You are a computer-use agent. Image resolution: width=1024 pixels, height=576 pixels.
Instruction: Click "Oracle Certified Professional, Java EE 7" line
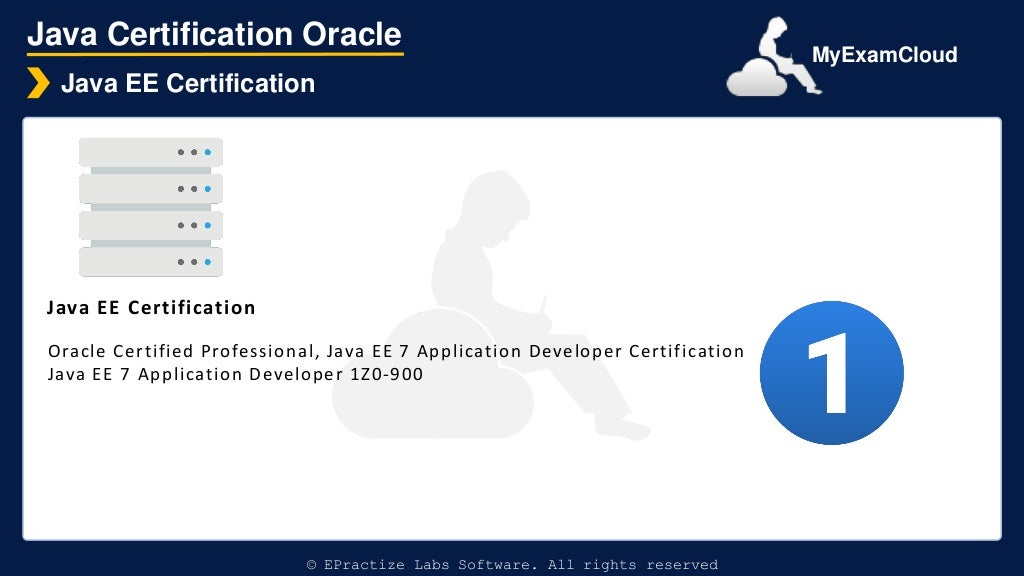click(x=396, y=351)
